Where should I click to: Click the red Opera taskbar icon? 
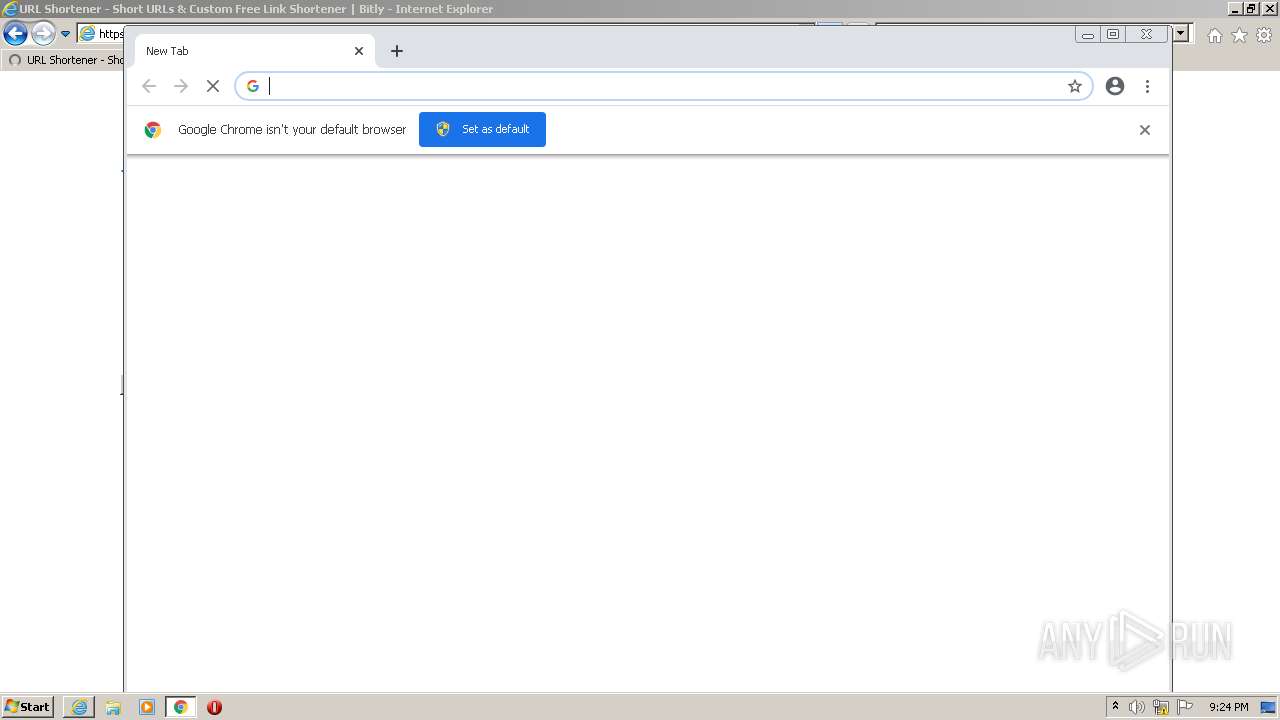coord(214,707)
